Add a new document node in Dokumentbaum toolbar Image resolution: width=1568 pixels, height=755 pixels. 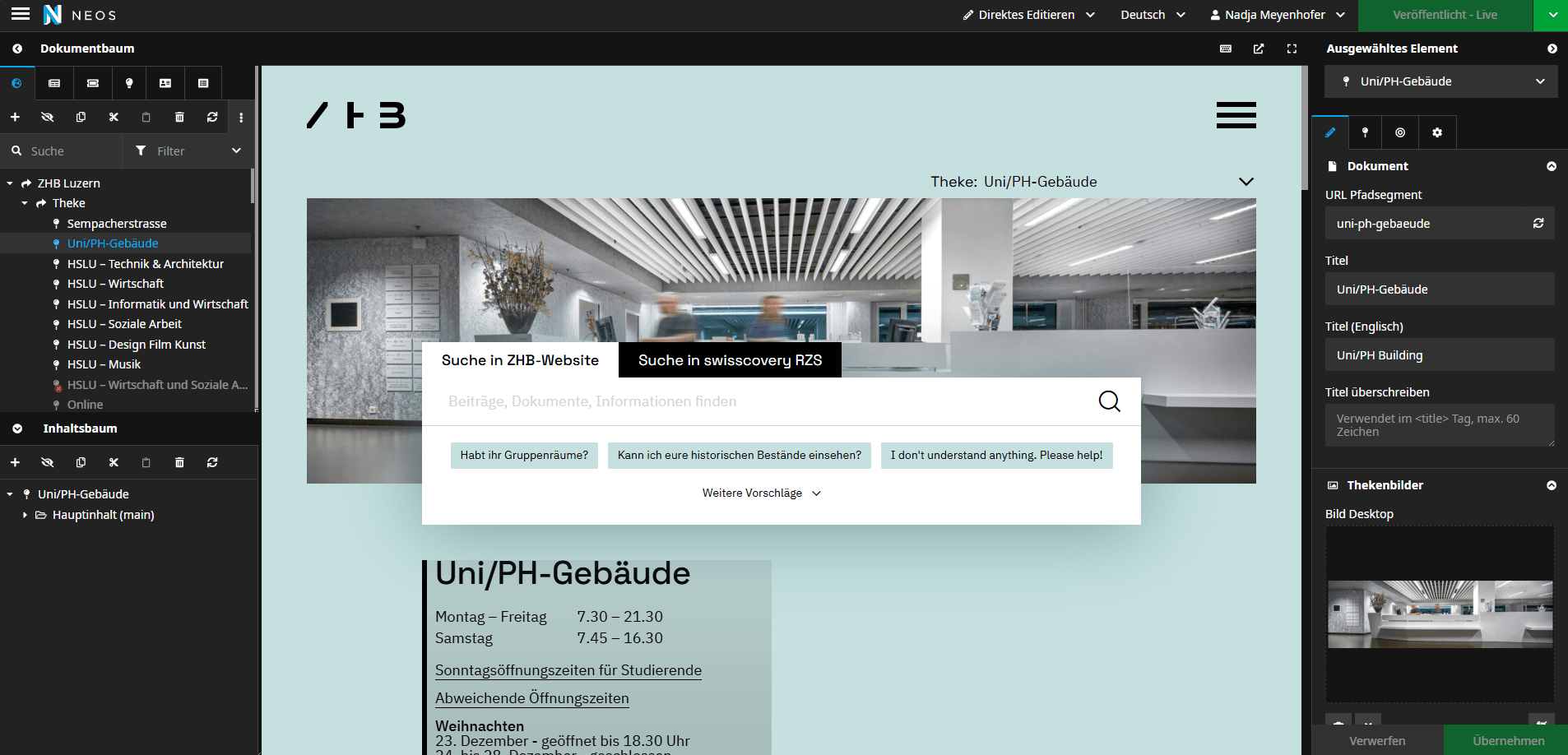pyautogui.click(x=15, y=117)
